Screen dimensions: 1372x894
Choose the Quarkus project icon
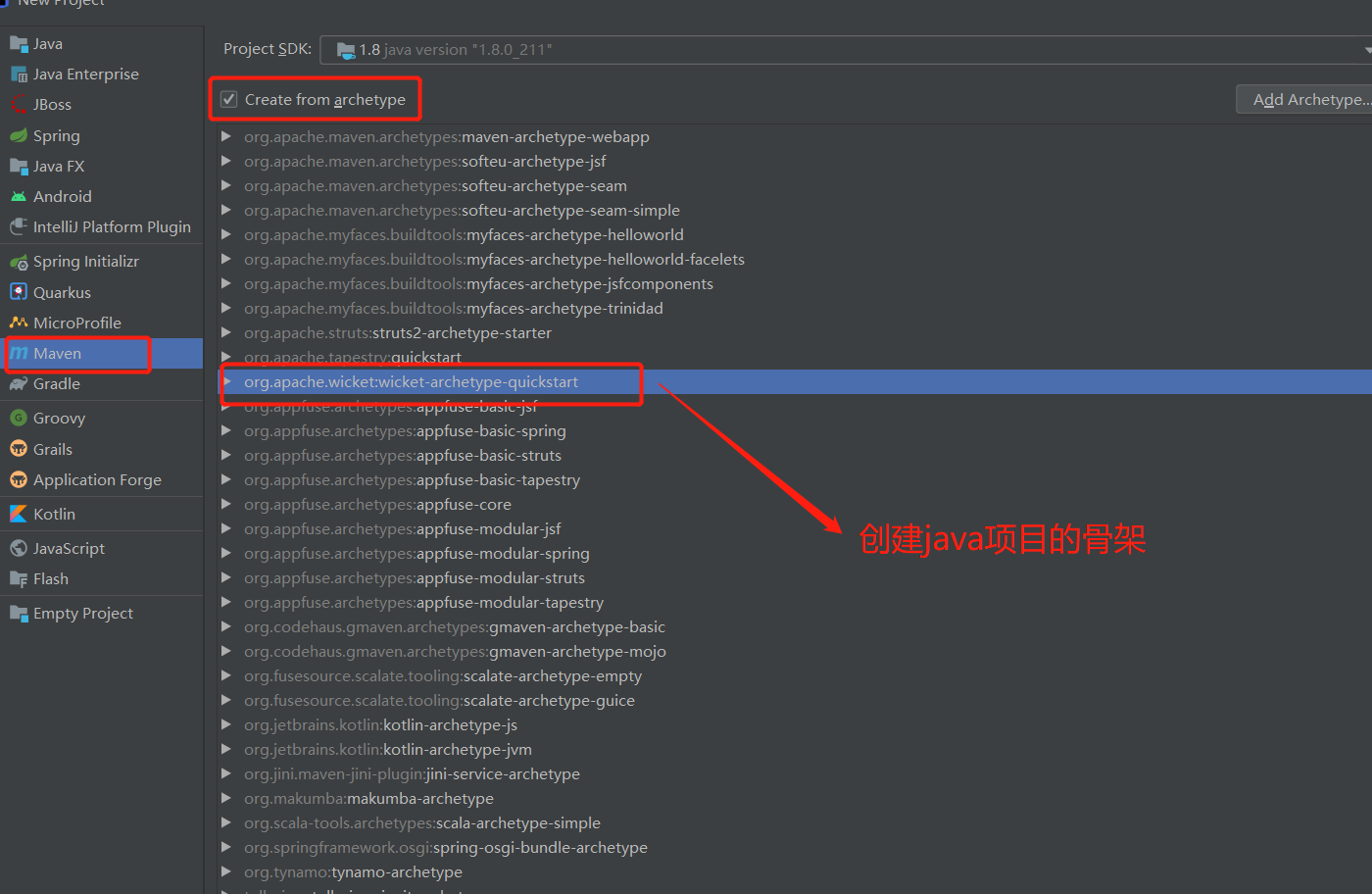(x=19, y=292)
